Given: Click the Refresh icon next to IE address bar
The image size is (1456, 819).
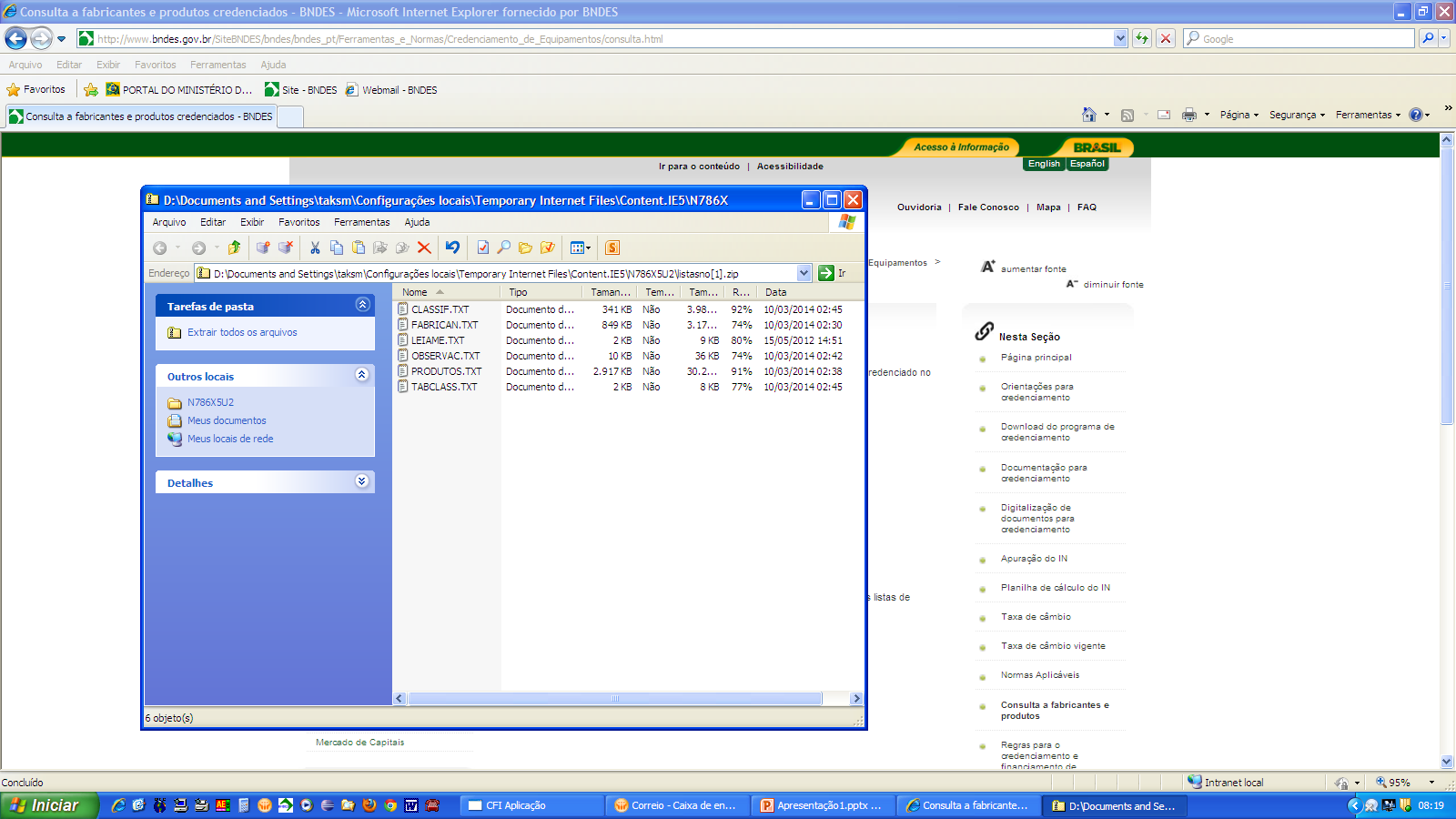Looking at the screenshot, I should pyautogui.click(x=1142, y=38).
